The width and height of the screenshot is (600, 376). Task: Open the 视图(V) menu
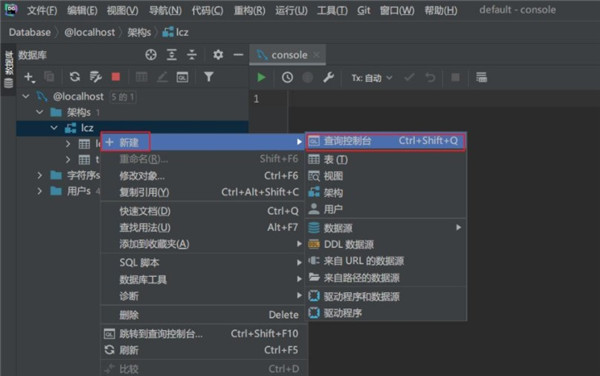[122, 10]
